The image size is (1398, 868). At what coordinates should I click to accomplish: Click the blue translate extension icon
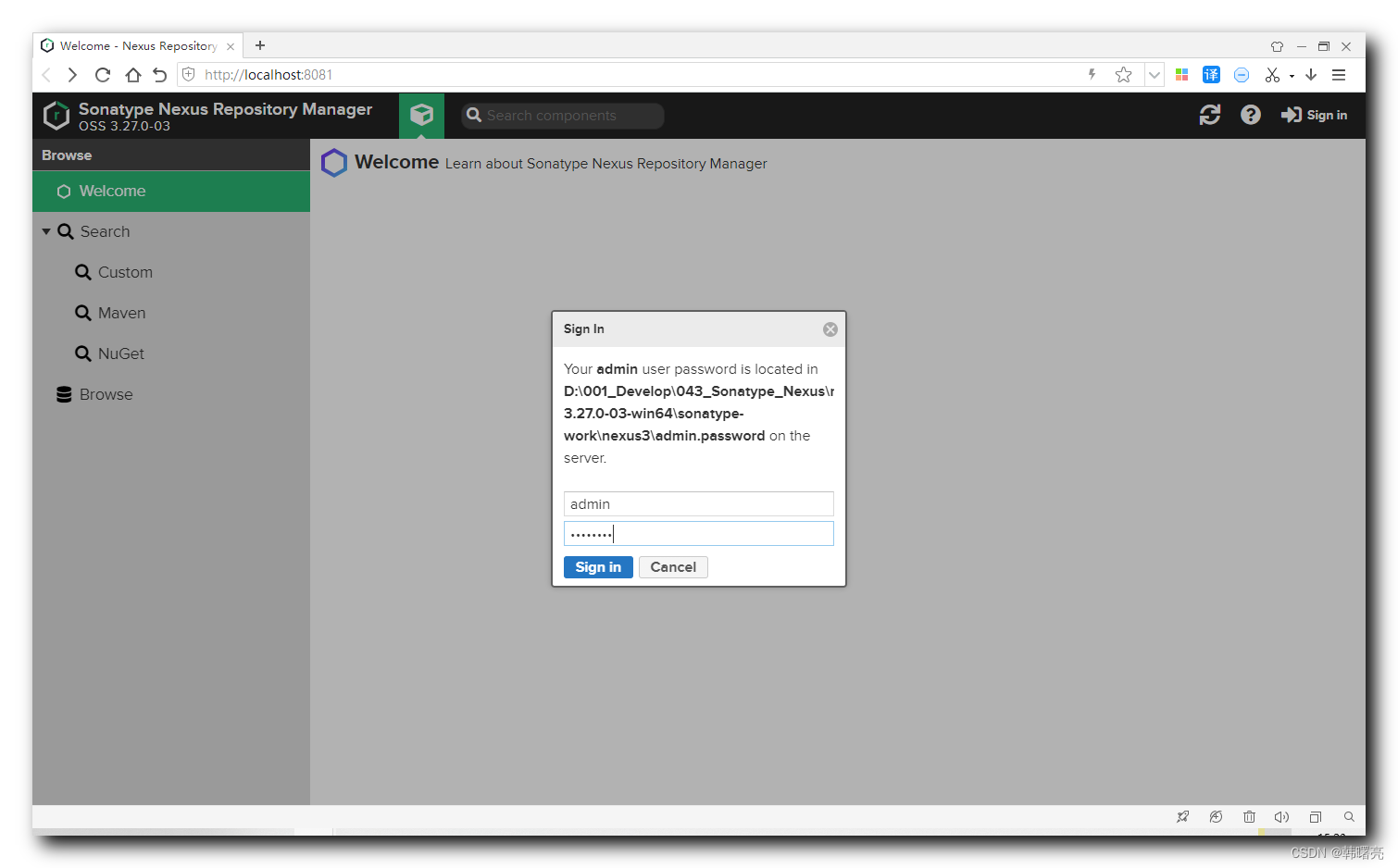pyautogui.click(x=1211, y=75)
